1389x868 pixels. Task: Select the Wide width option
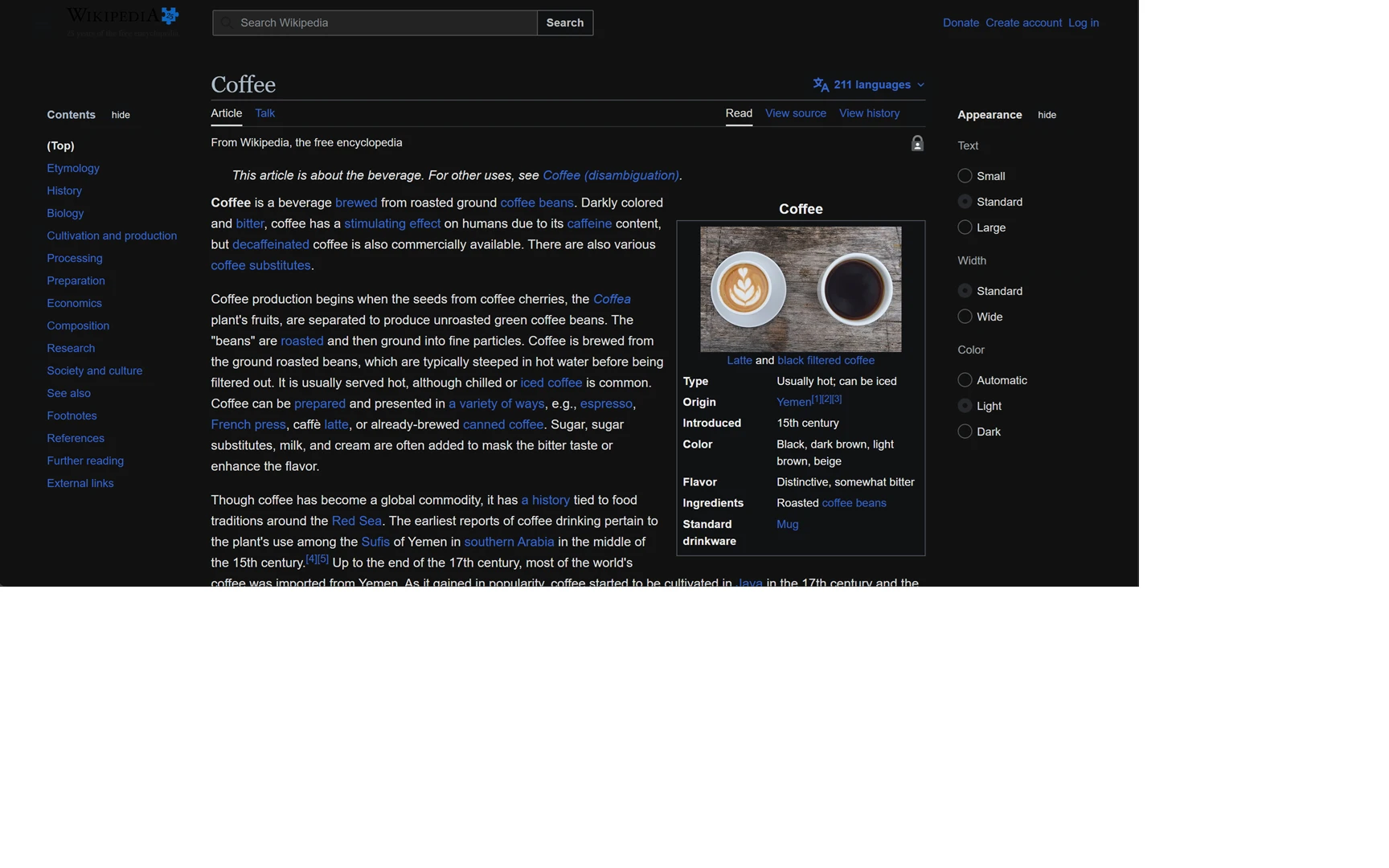tap(965, 317)
